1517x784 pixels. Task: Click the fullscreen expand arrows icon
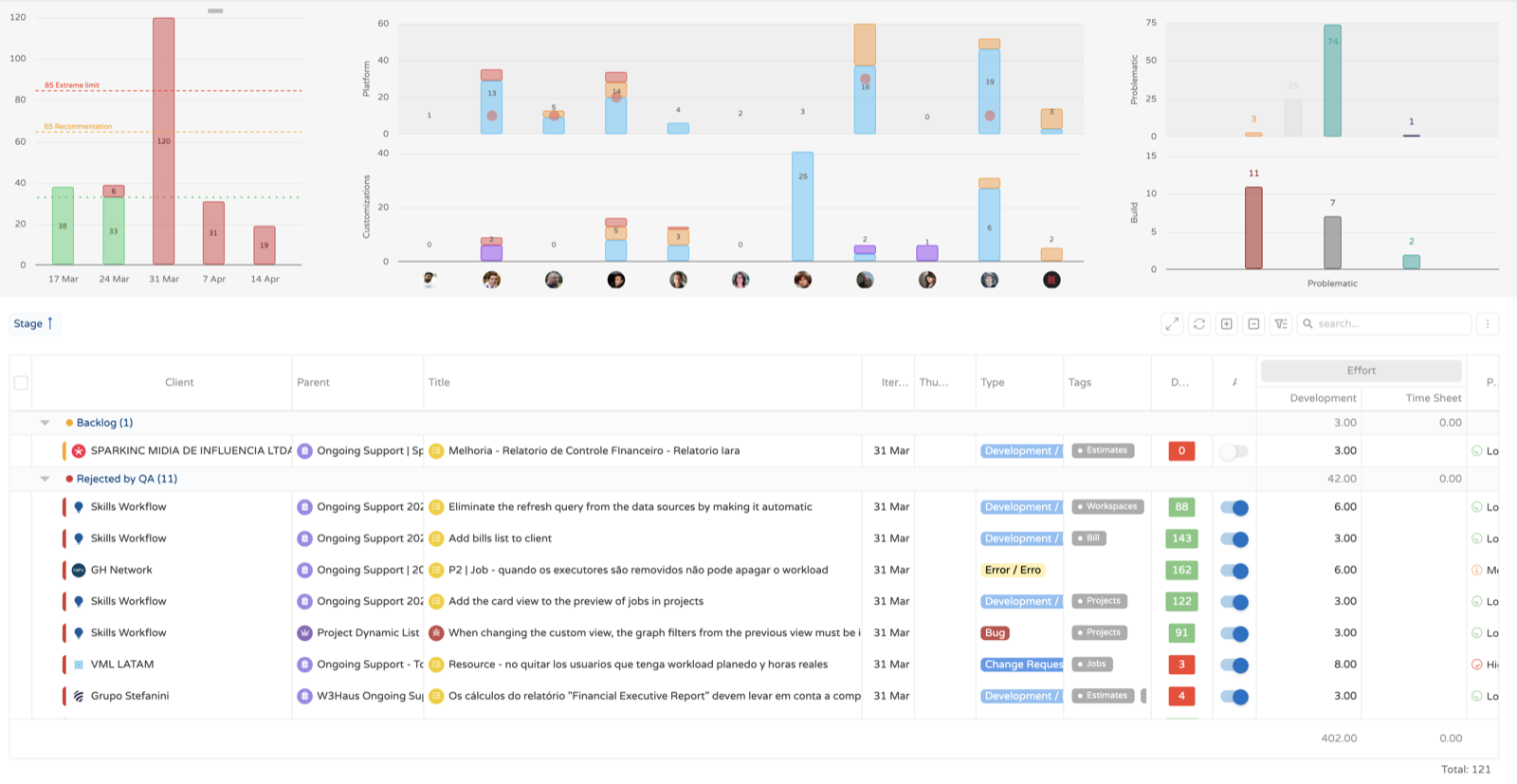point(1172,324)
